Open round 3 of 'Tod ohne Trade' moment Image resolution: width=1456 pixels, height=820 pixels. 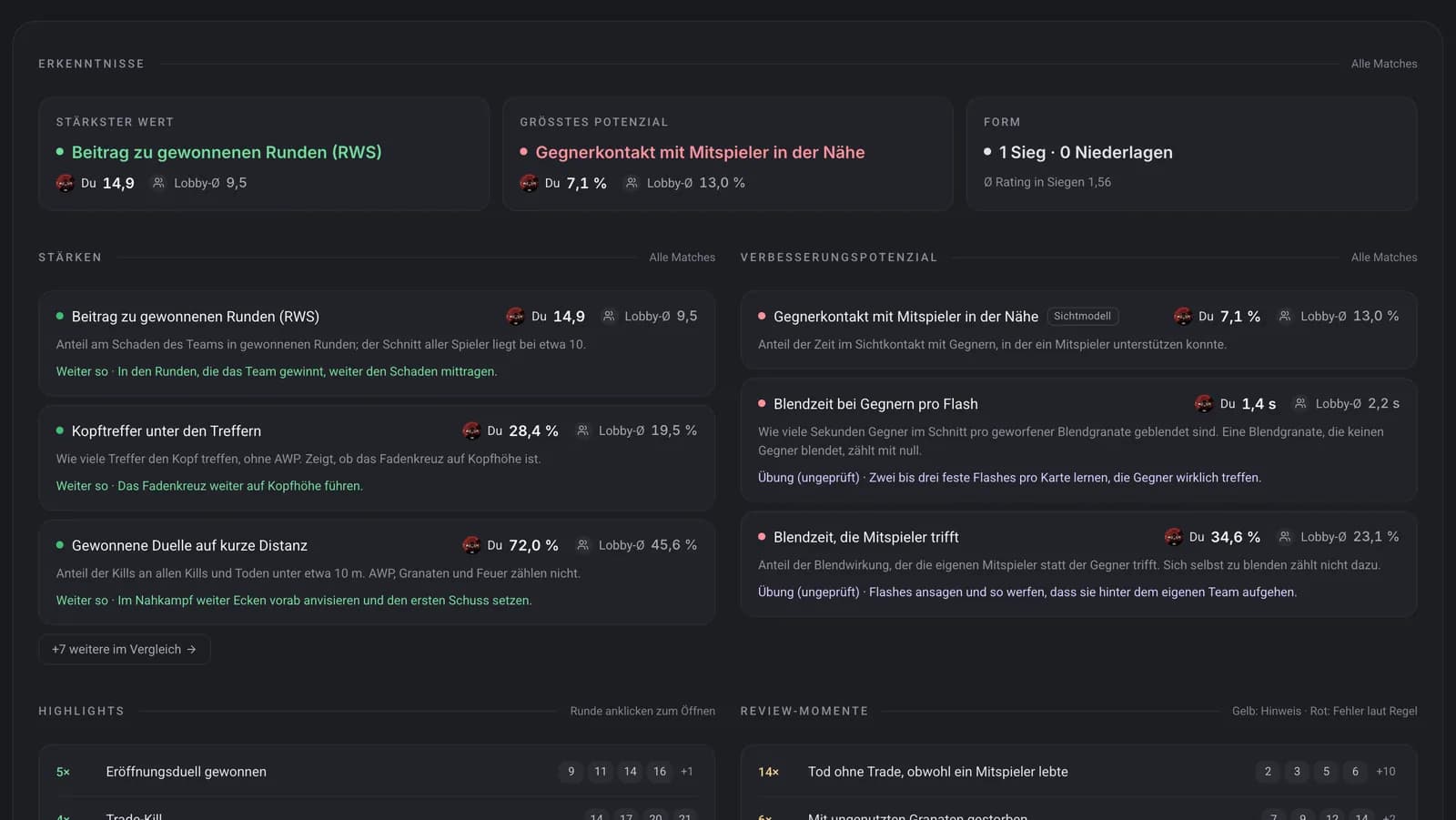click(1297, 771)
